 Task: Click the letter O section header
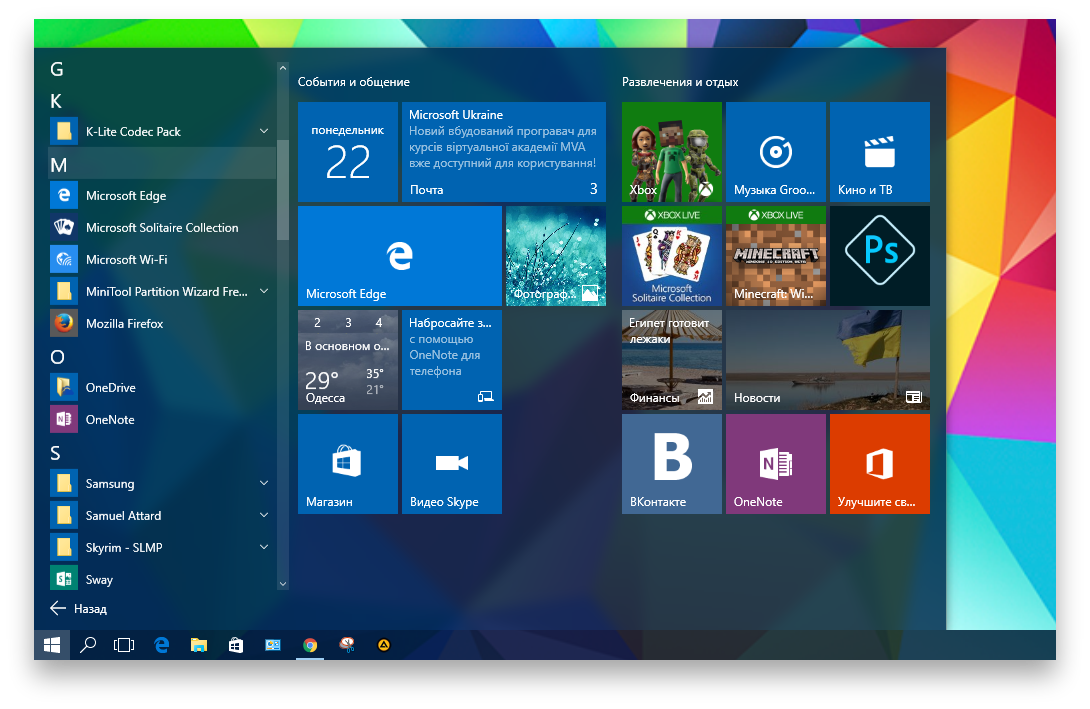tap(58, 357)
